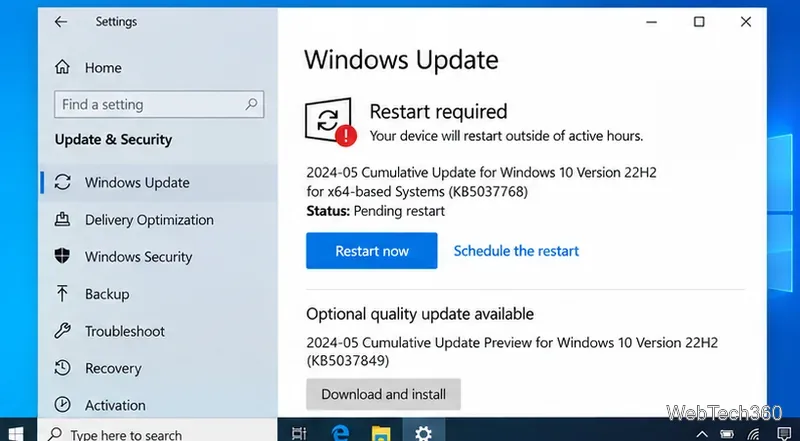This screenshot has height=441, width=800.
Task: Click the Recovery history icon
Action: [62, 368]
